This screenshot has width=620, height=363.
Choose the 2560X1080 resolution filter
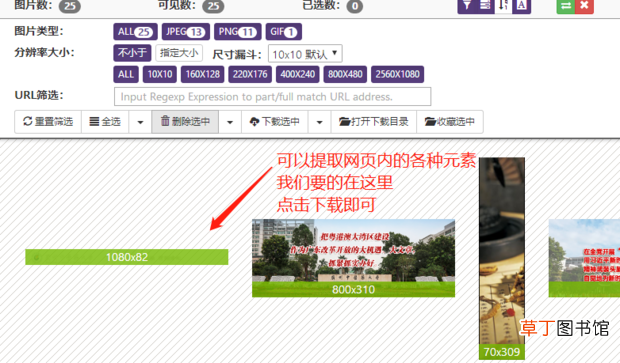pos(397,74)
